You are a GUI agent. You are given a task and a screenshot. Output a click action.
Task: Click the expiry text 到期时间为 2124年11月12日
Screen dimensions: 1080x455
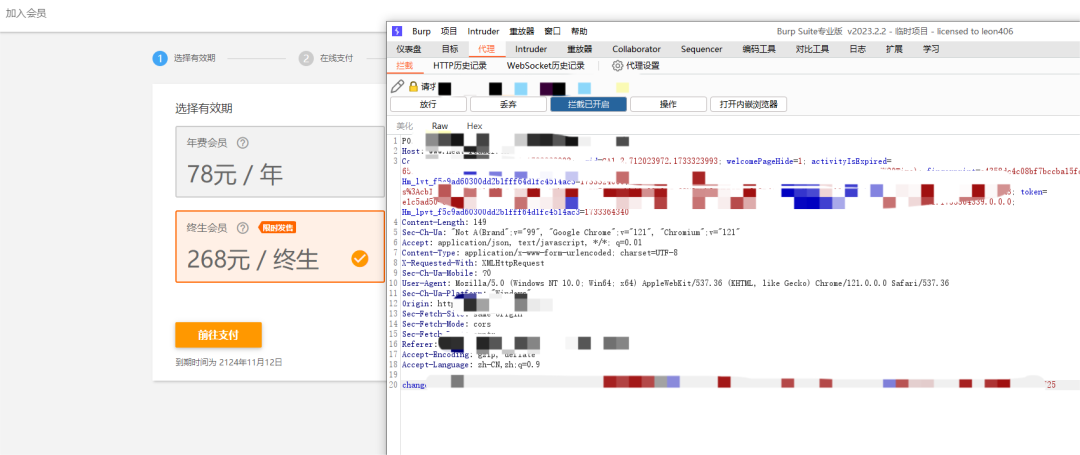[229, 361]
